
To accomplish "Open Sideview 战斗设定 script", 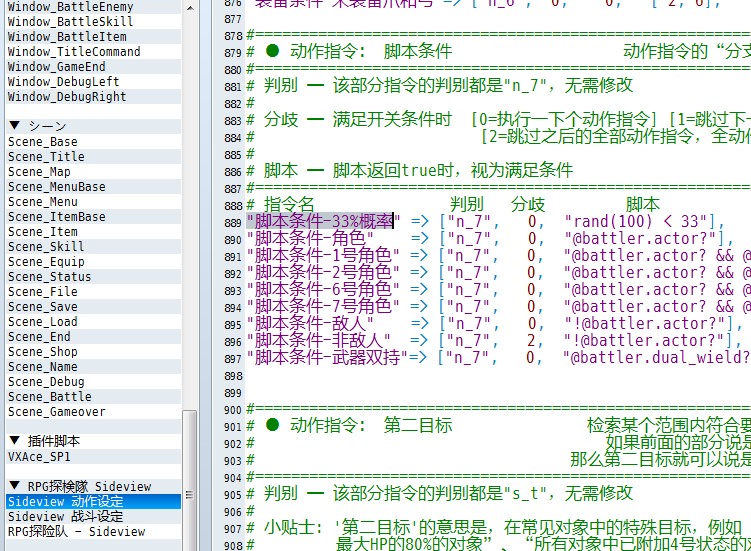I will point(93,516).
